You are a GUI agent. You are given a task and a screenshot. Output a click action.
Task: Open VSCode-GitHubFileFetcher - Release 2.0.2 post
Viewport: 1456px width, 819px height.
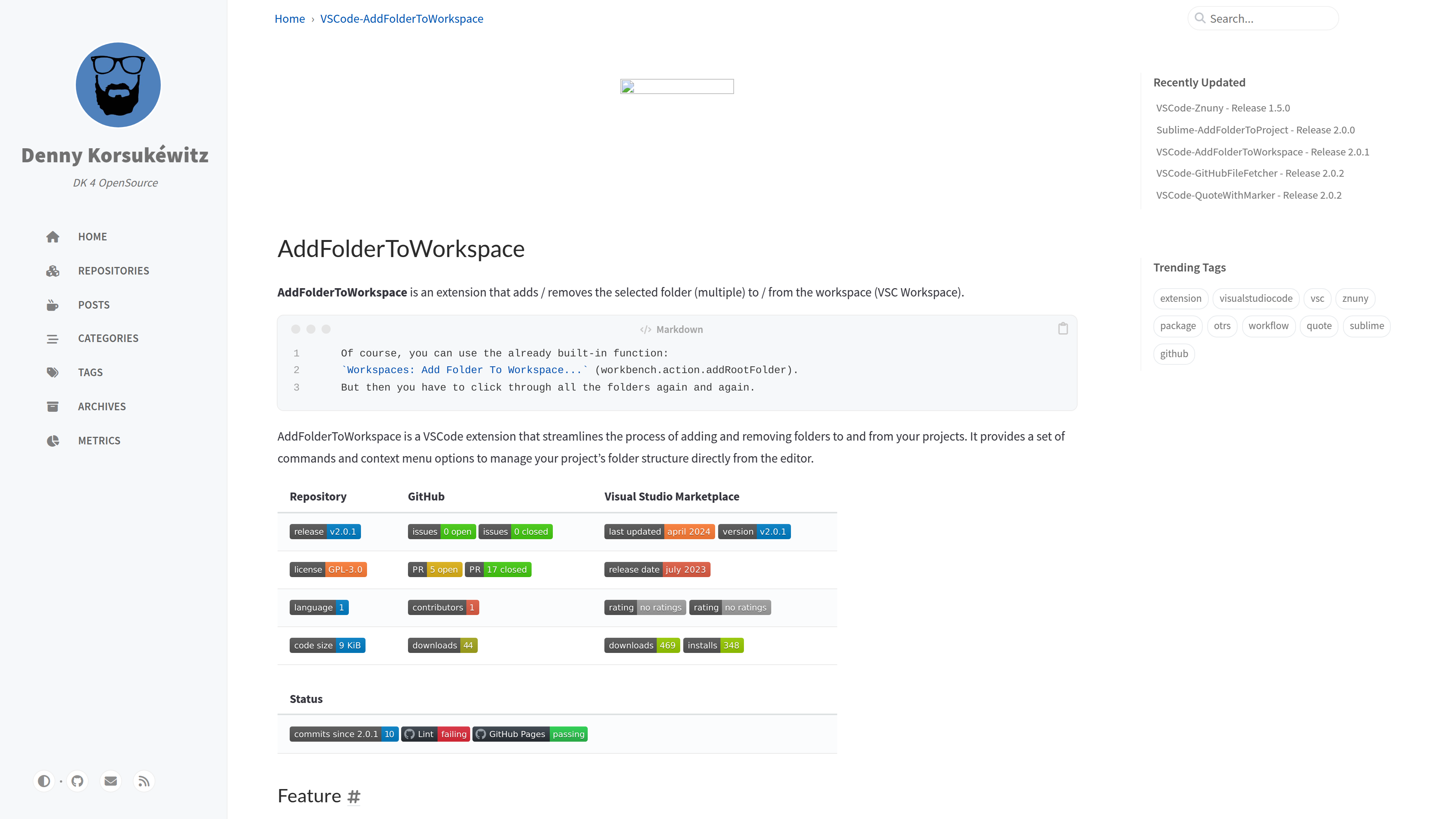1250,174
